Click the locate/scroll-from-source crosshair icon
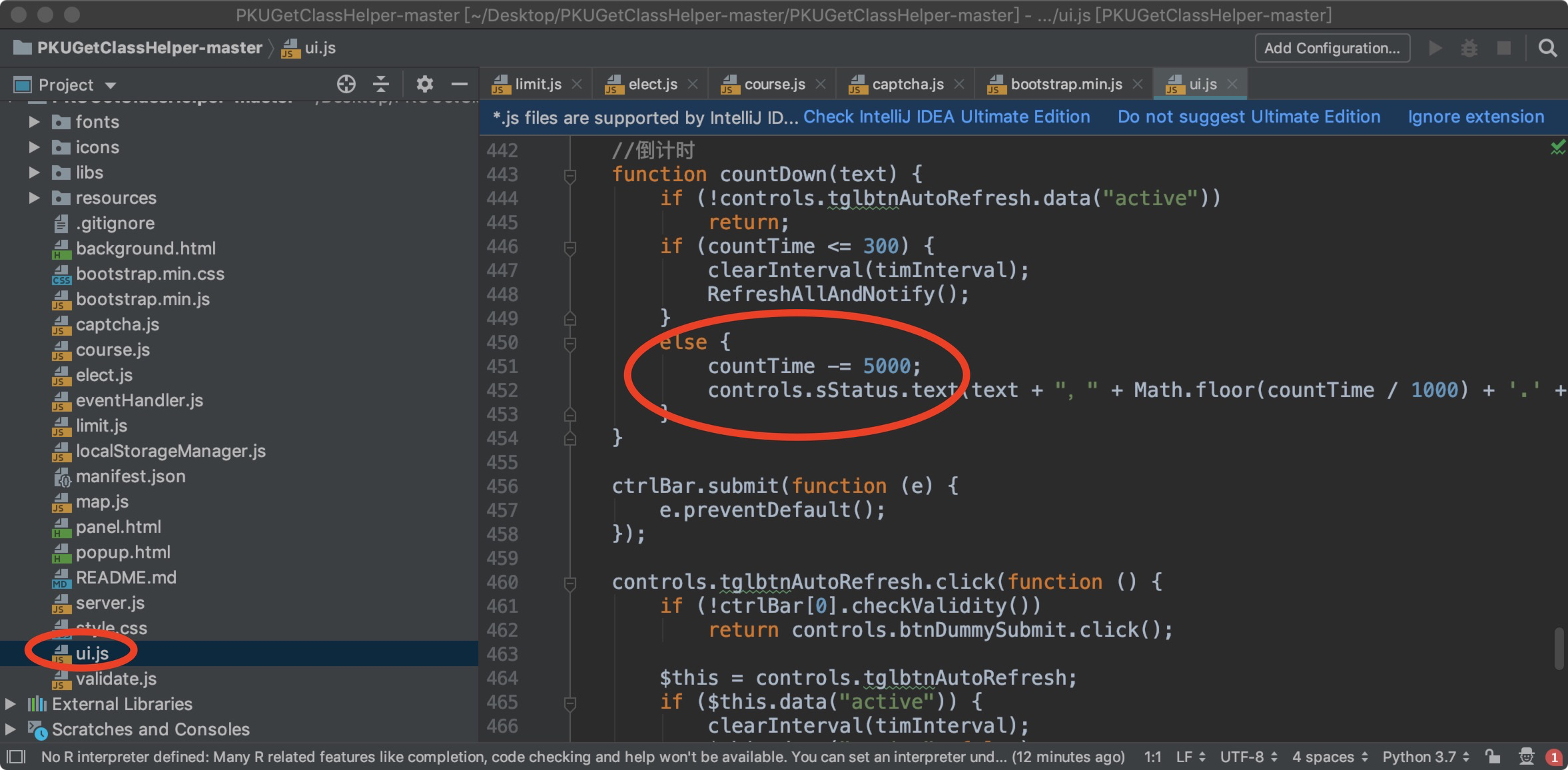Screen dimensions: 1568x770 tap(346, 84)
